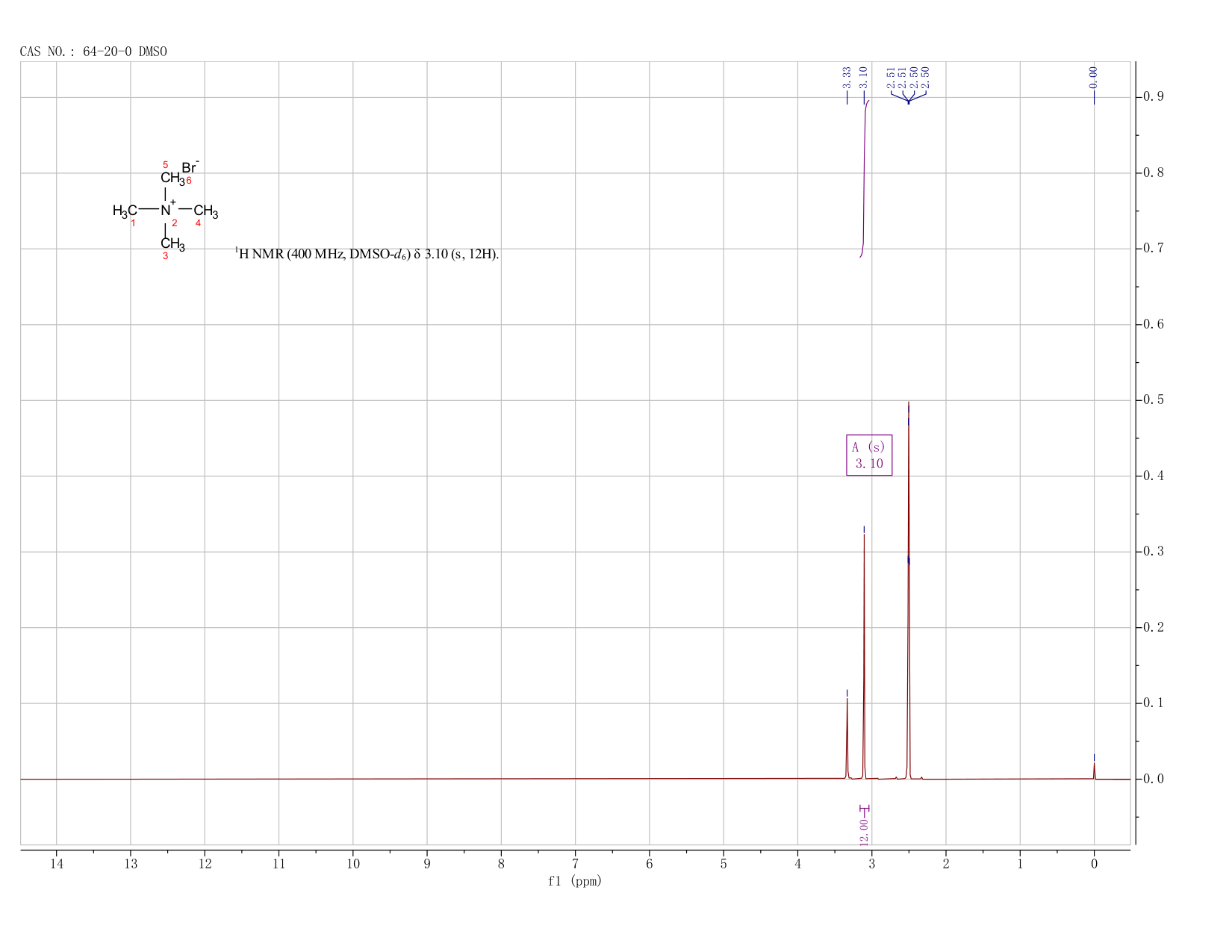
Task: Click the H3C group labeled 1
Action: [125, 211]
